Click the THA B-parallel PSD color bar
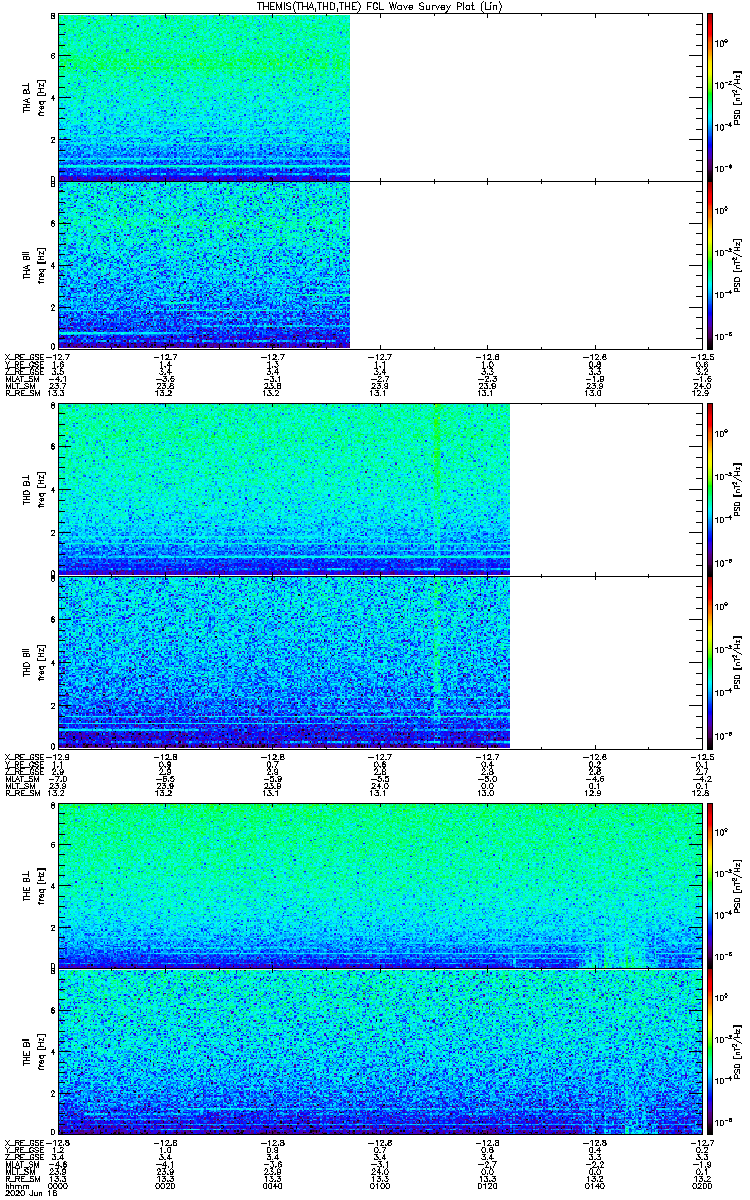This screenshot has width=750, height=1200. tap(710, 264)
